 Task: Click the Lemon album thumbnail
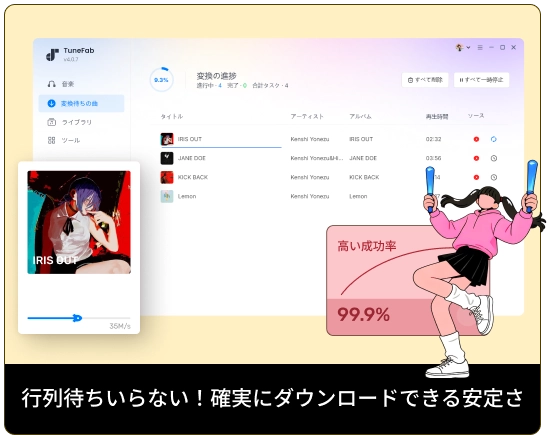tap(167, 196)
